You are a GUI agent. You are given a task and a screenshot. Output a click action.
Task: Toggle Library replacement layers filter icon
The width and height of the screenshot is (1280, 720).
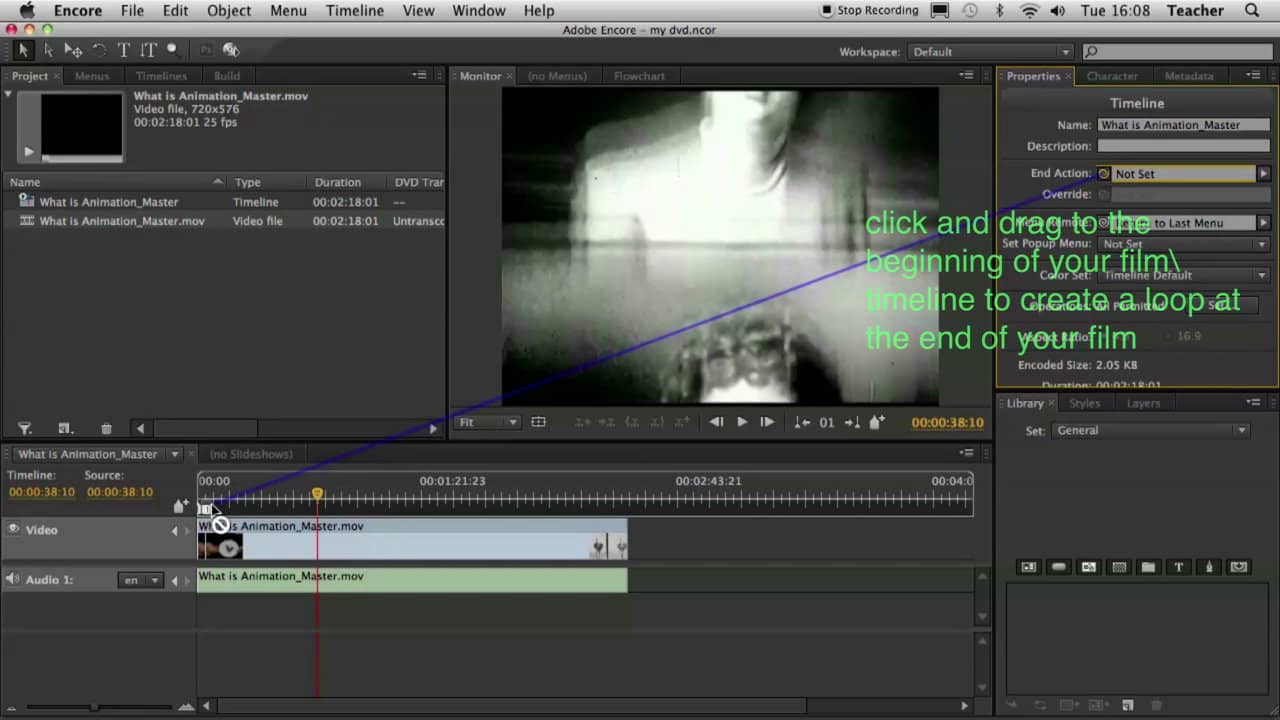1239,567
